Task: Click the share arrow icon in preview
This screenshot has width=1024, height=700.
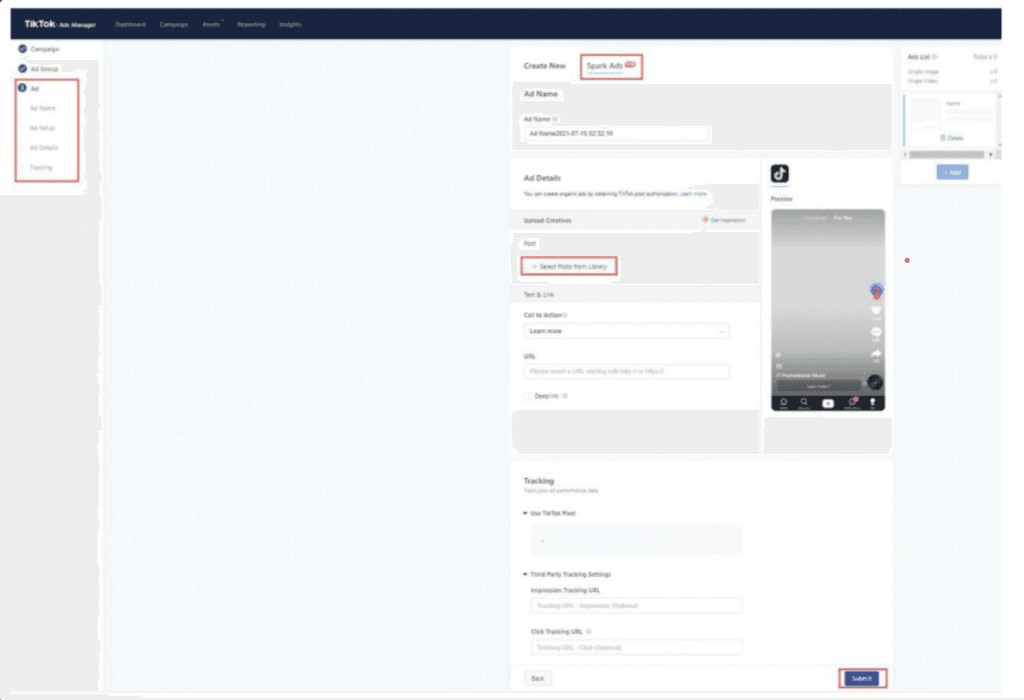Action: tap(876, 354)
